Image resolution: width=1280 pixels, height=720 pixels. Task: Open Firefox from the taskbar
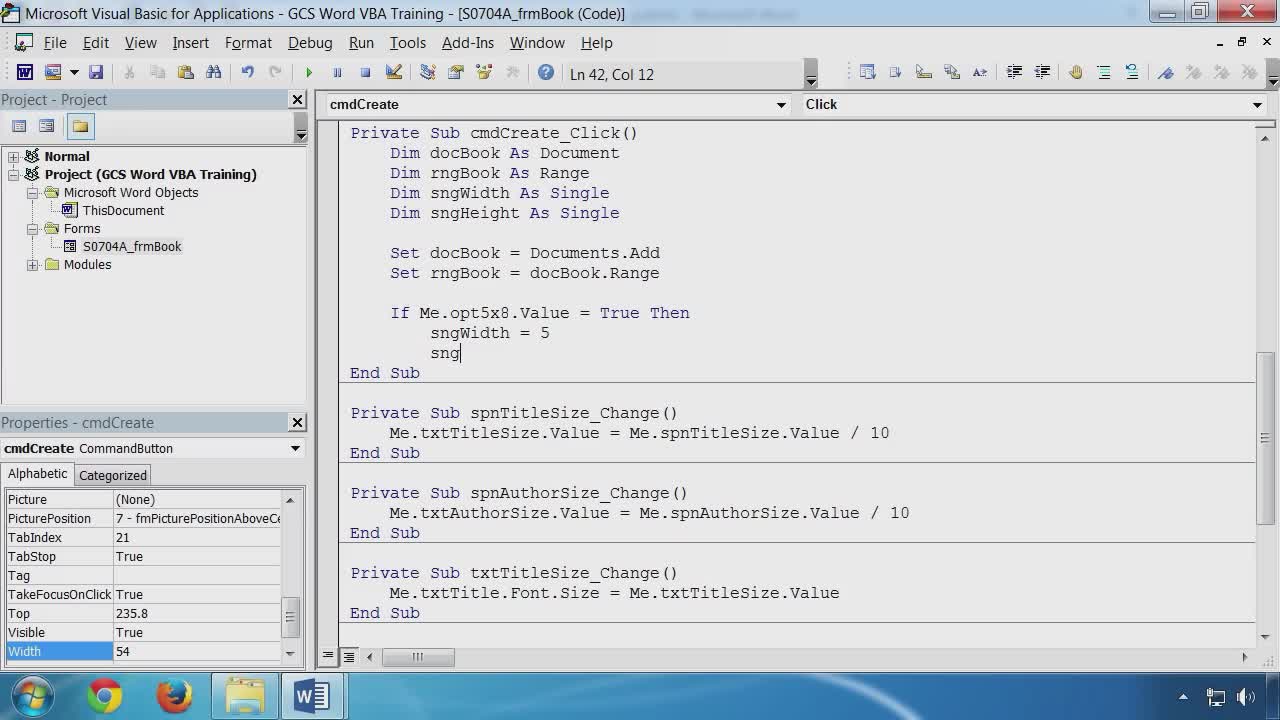tap(175, 696)
